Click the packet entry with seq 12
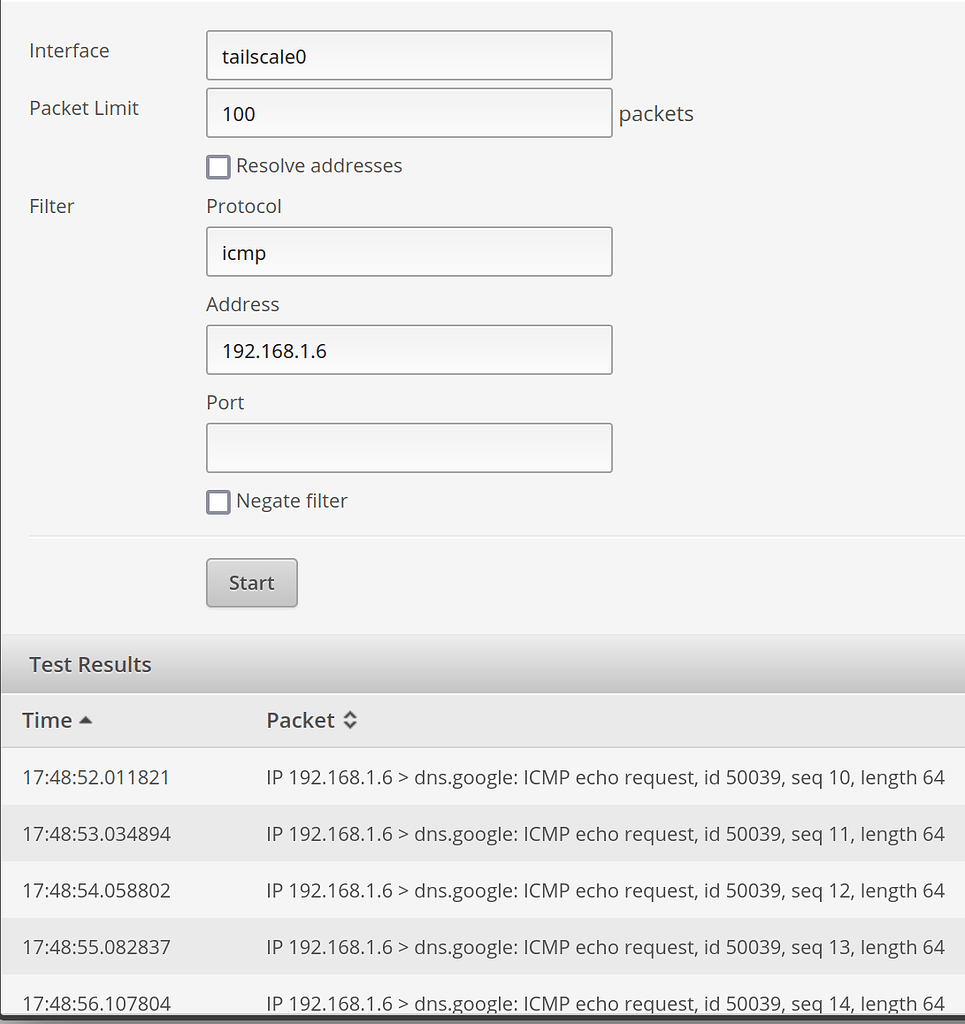The width and height of the screenshot is (965, 1024). click(x=605, y=891)
